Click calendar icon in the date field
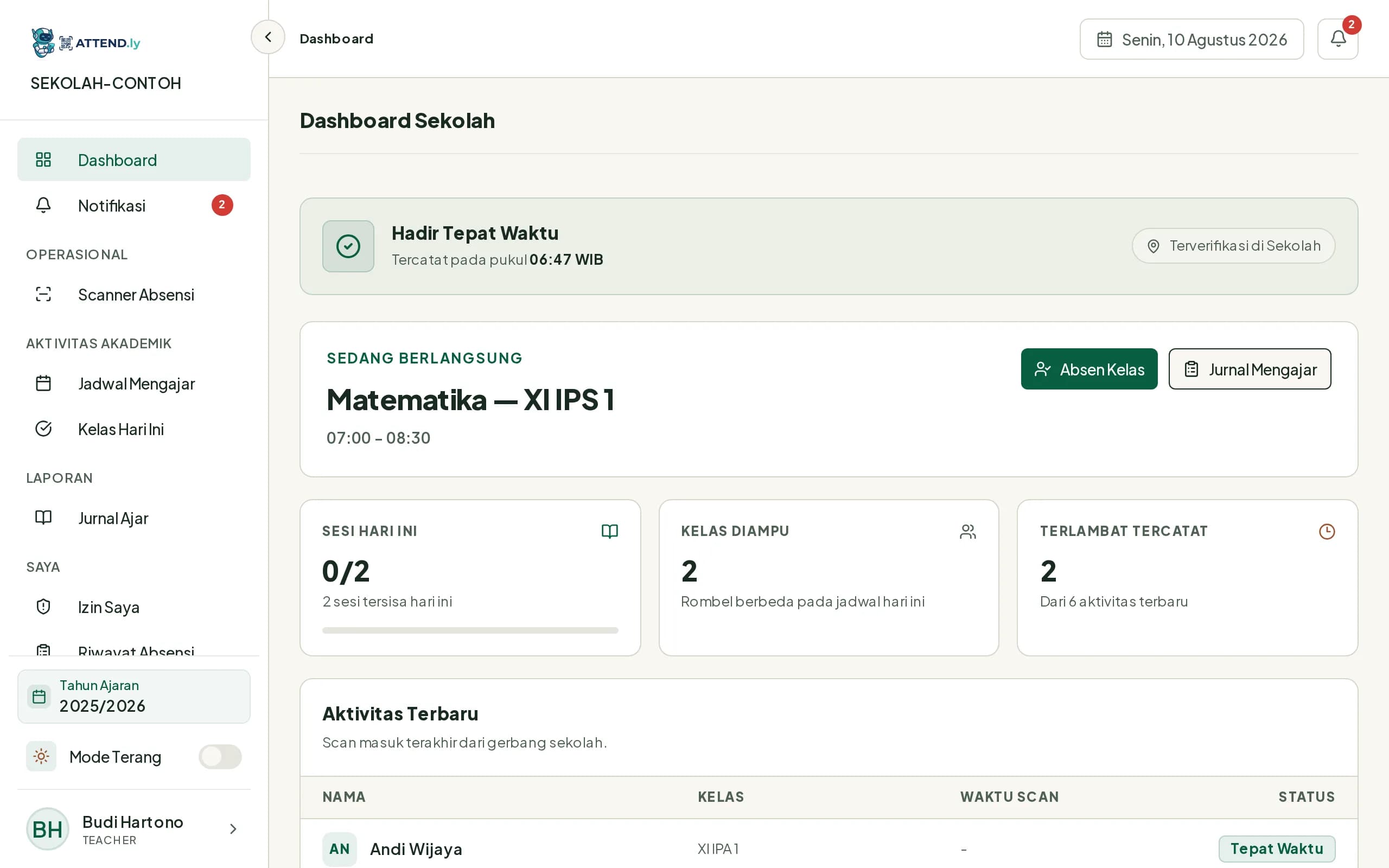1389x868 pixels. point(1104,40)
